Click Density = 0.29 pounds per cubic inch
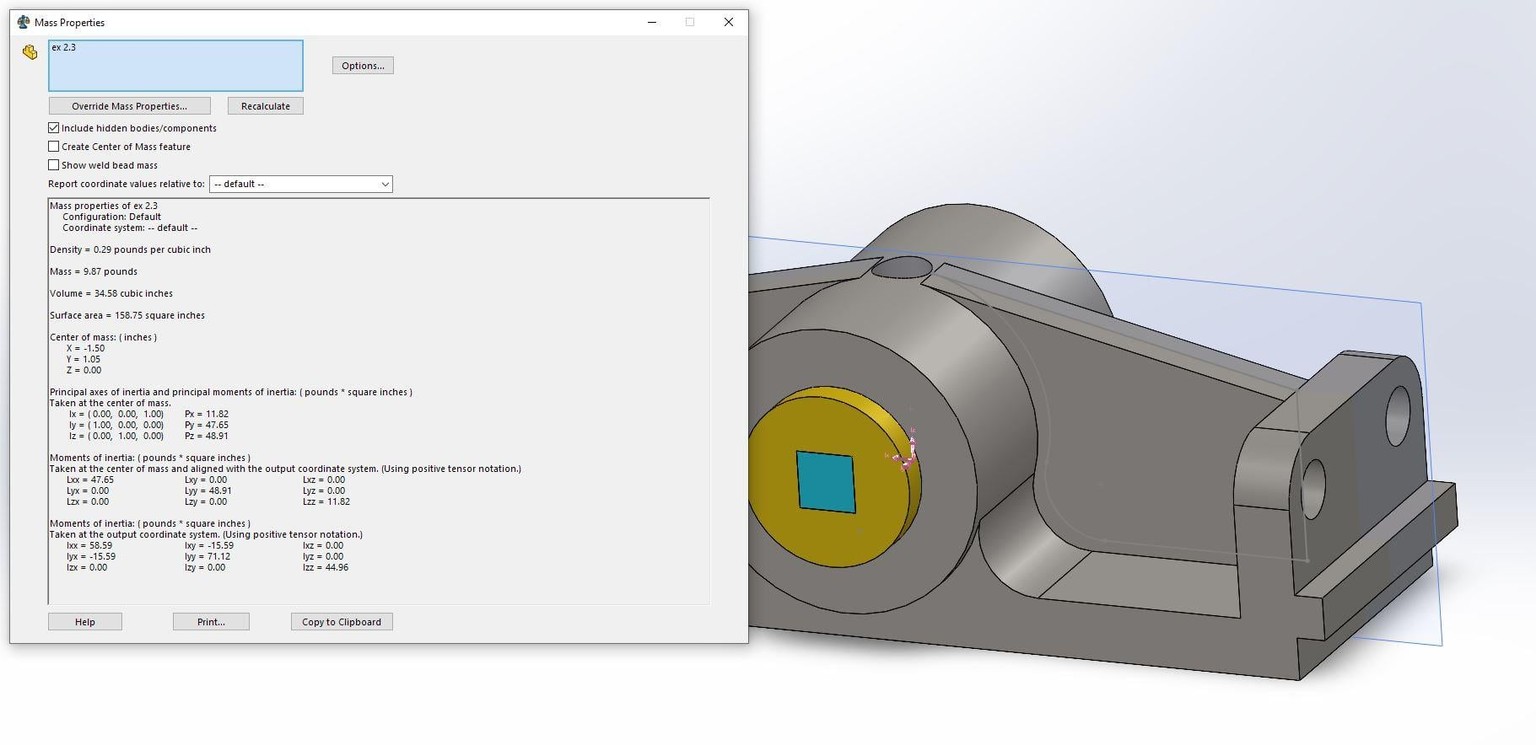This screenshot has width=1536, height=745. coord(130,250)
